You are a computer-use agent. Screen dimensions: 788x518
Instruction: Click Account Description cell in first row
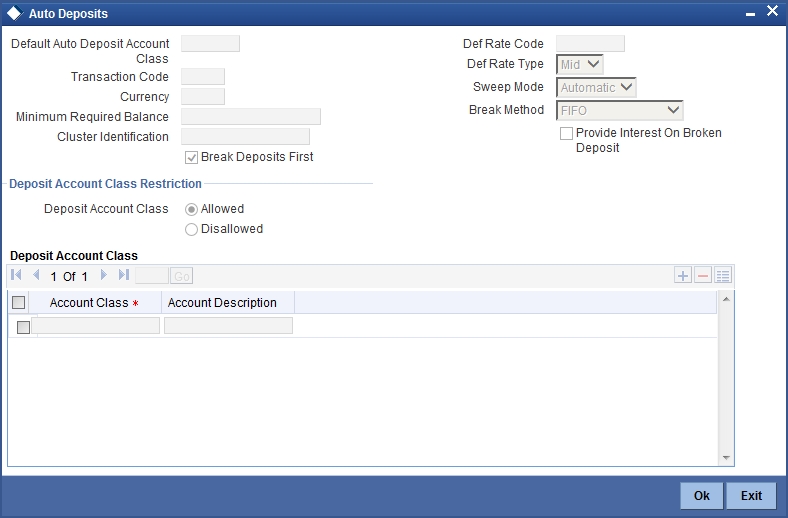pos(228,326)
